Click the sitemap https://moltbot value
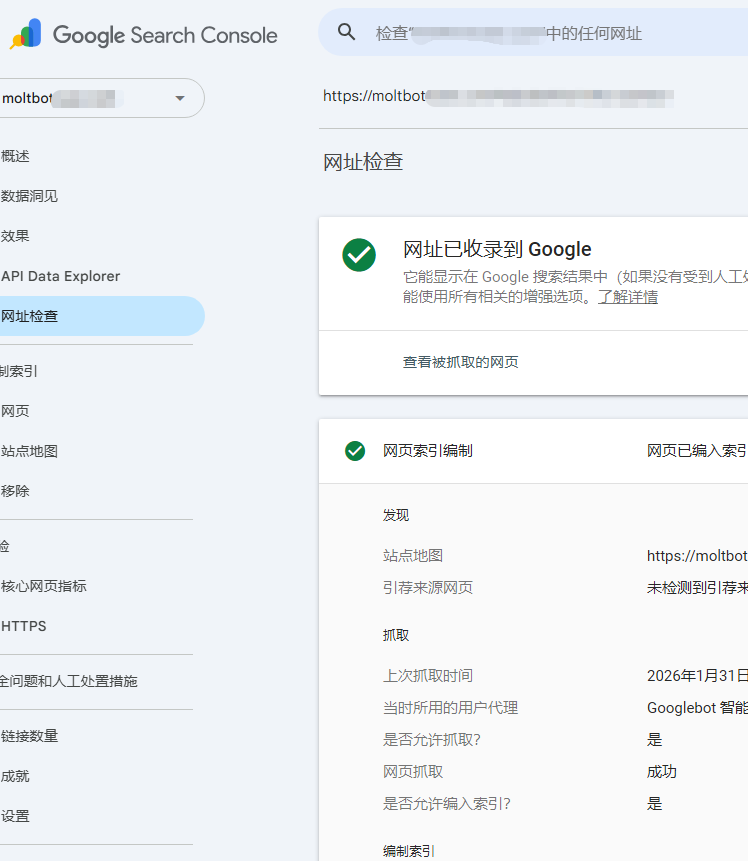The width and height of the screenshot is (748, 861). pos(697,556)
